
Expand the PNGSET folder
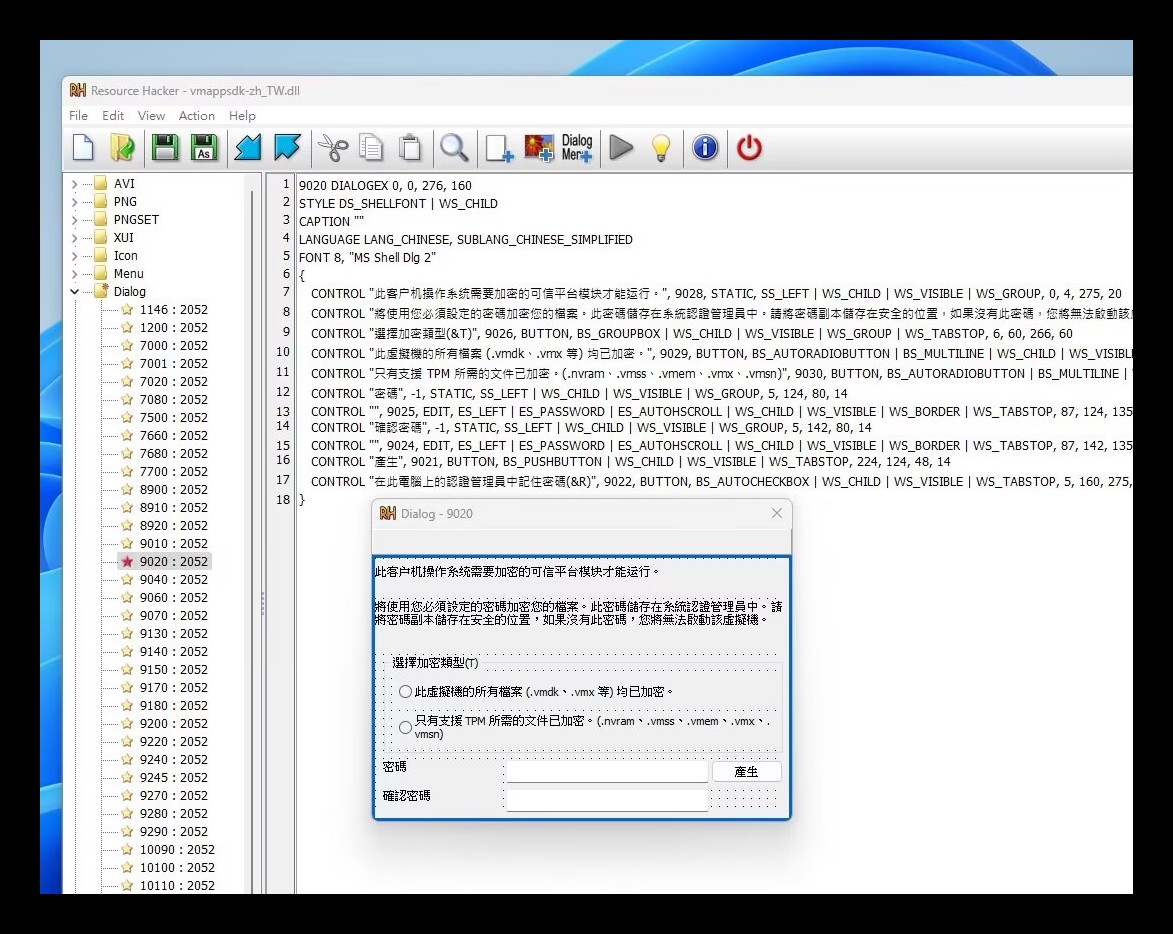pyautogui.click(x=75, y=219)
